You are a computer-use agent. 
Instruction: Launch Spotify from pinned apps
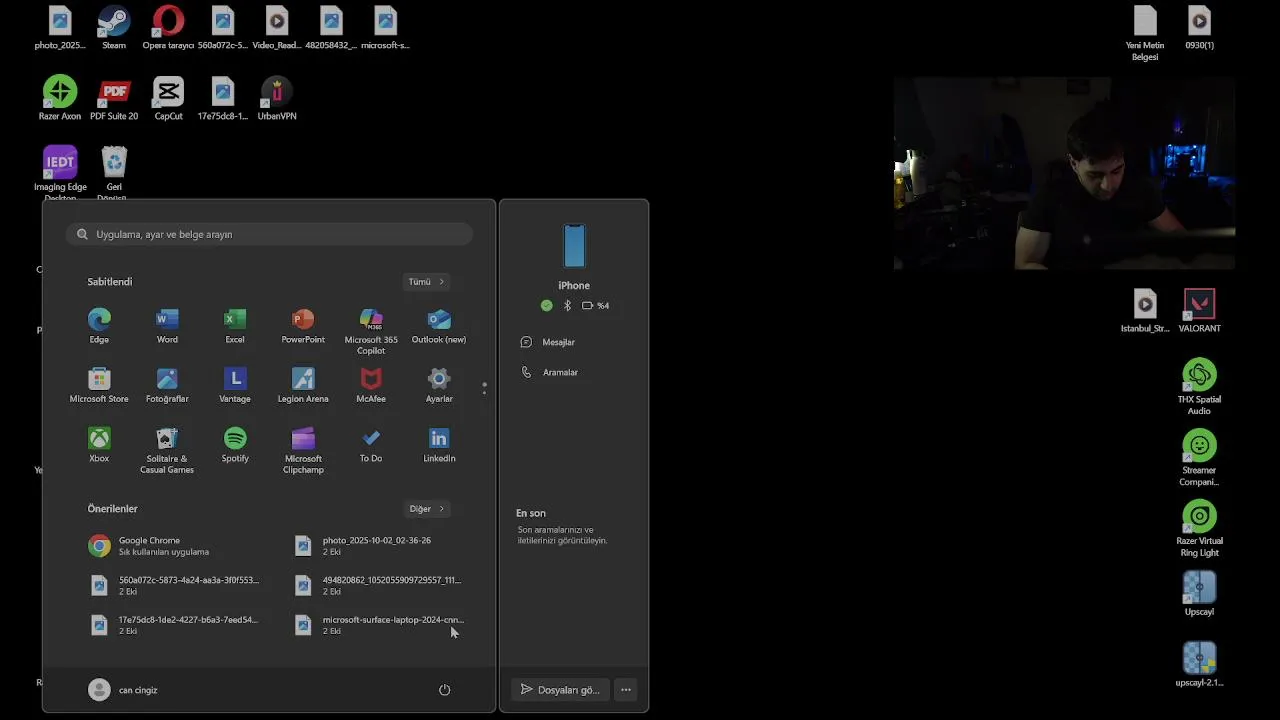click(235, 446)
